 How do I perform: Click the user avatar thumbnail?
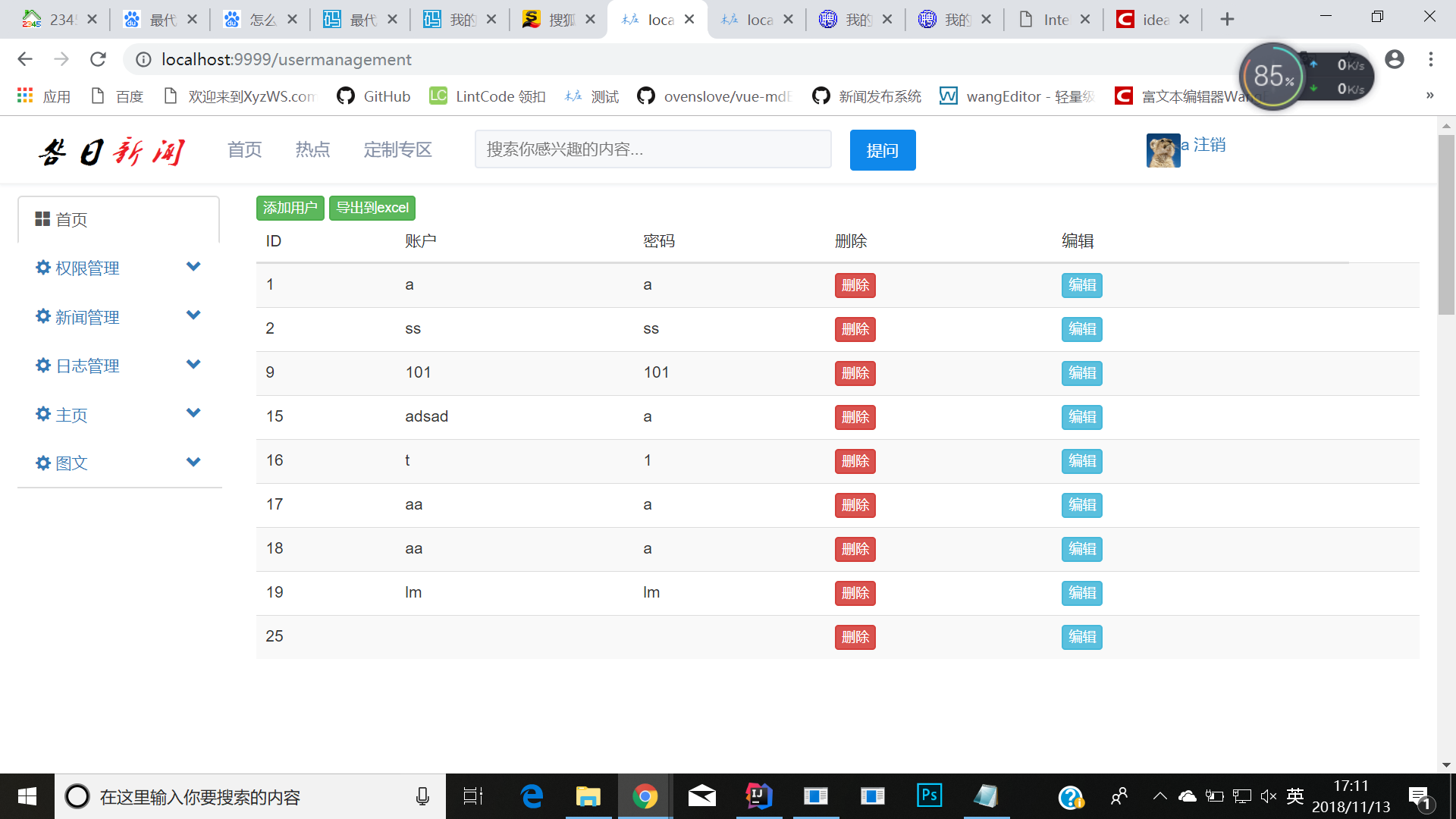click(1163, 150)
